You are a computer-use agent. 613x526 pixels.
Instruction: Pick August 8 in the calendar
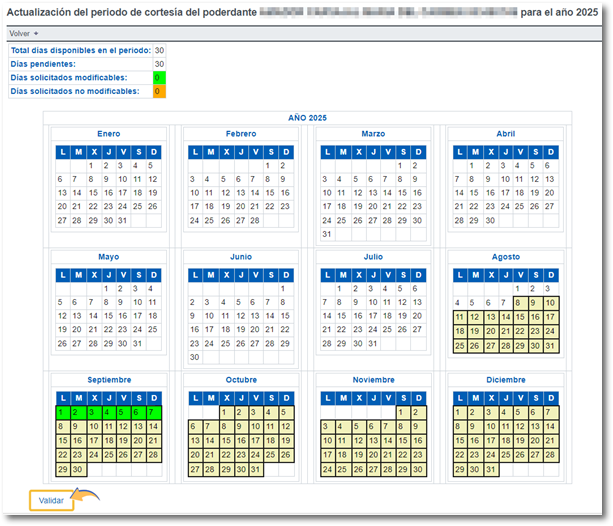[519, 303]
